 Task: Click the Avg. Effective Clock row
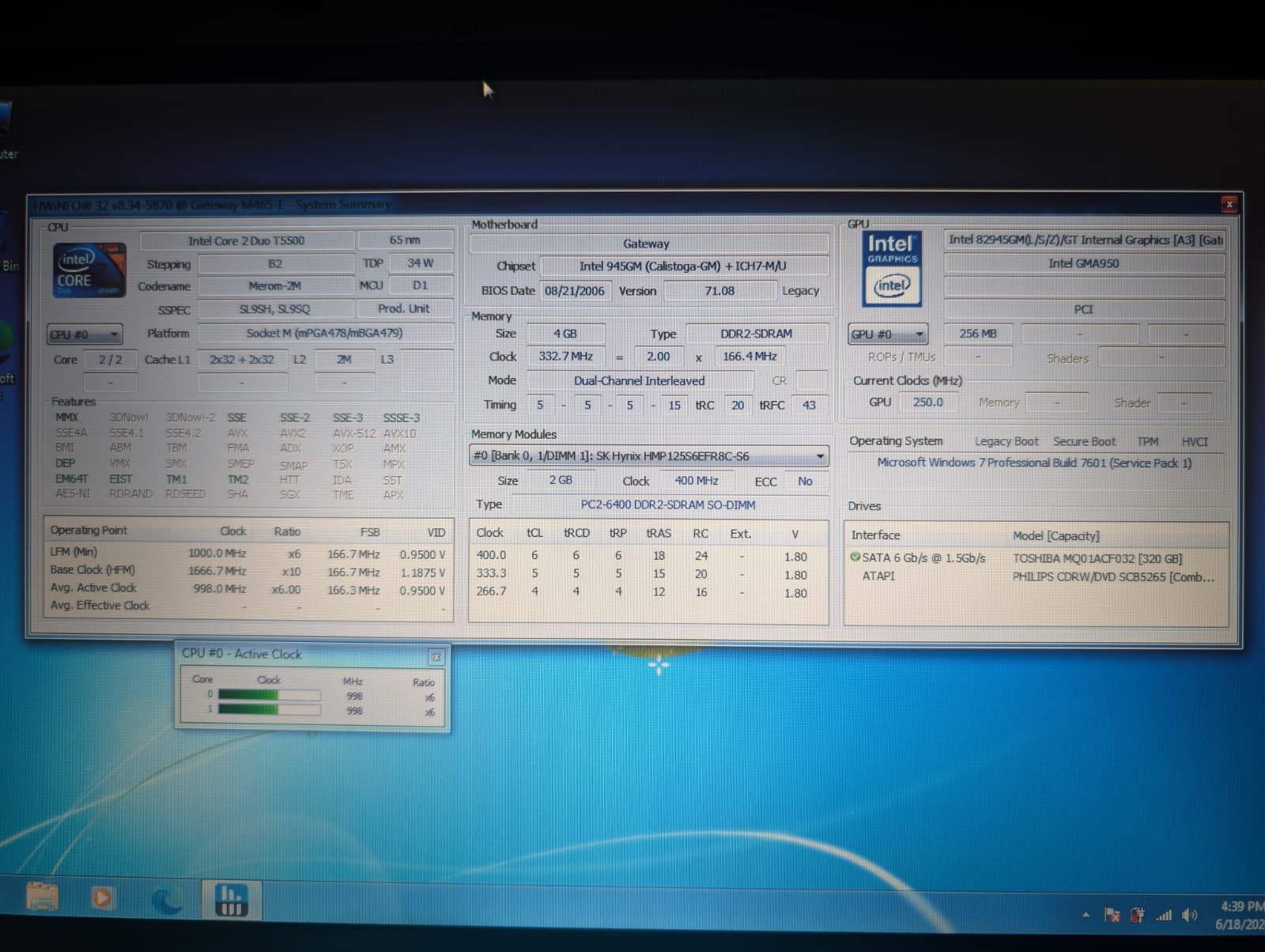tap(247, 606)
